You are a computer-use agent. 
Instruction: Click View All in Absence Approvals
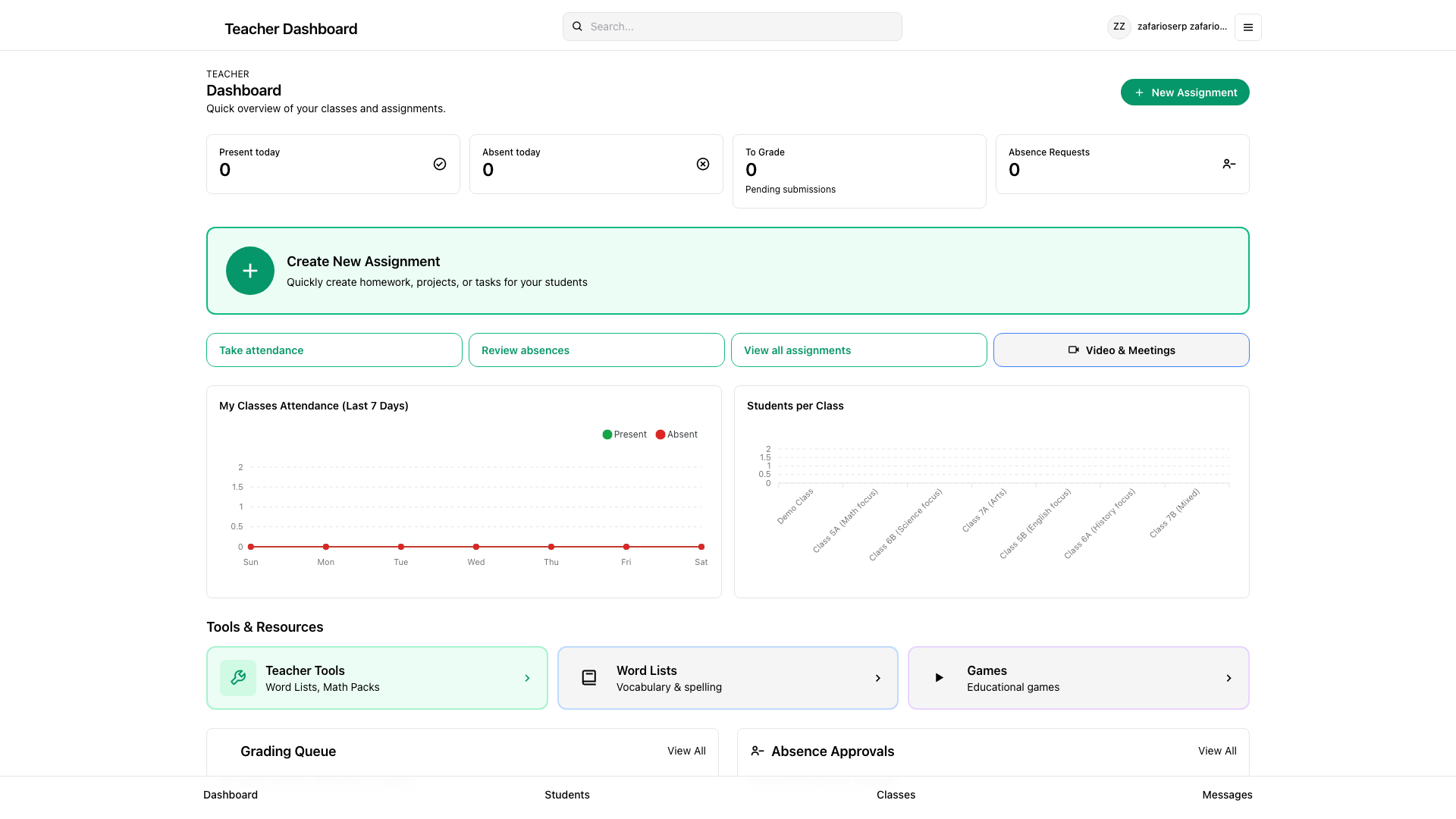[x=1217, y=751]
